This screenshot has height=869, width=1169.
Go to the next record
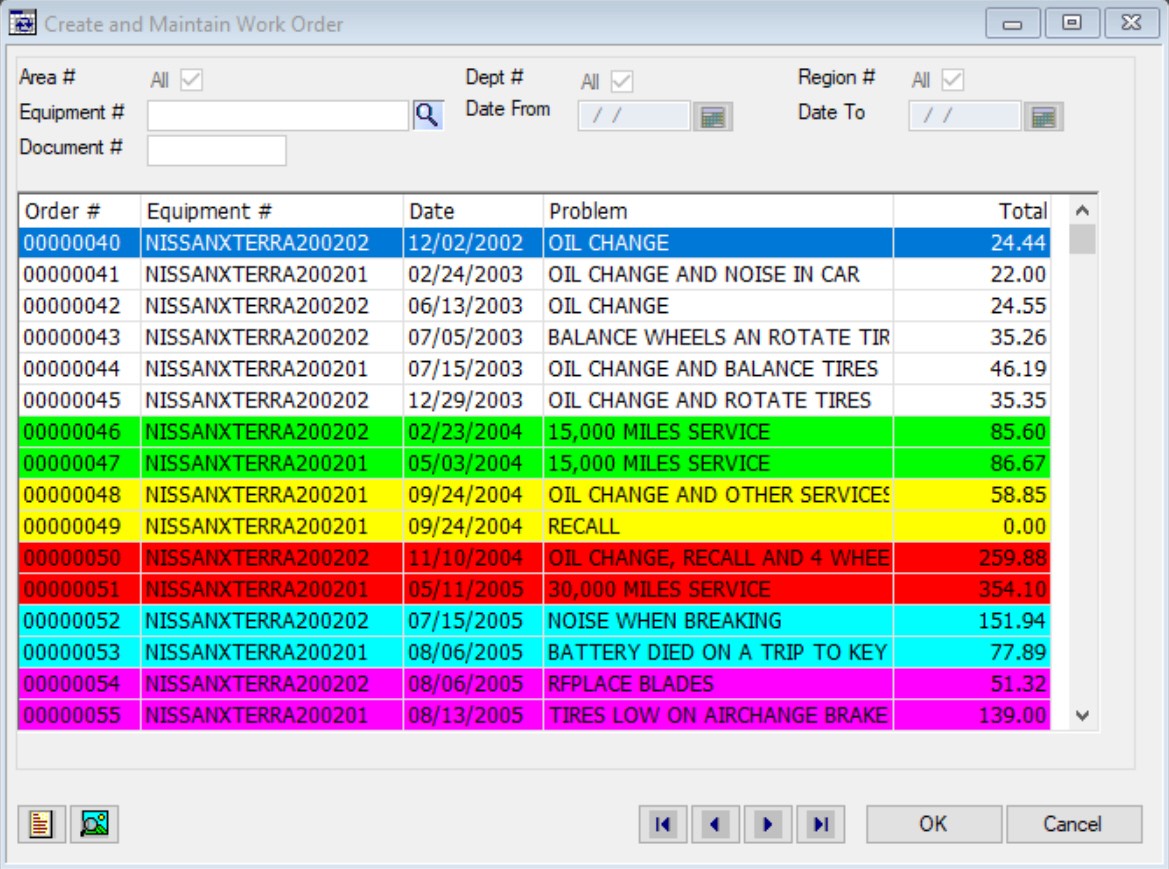point(768,824)
